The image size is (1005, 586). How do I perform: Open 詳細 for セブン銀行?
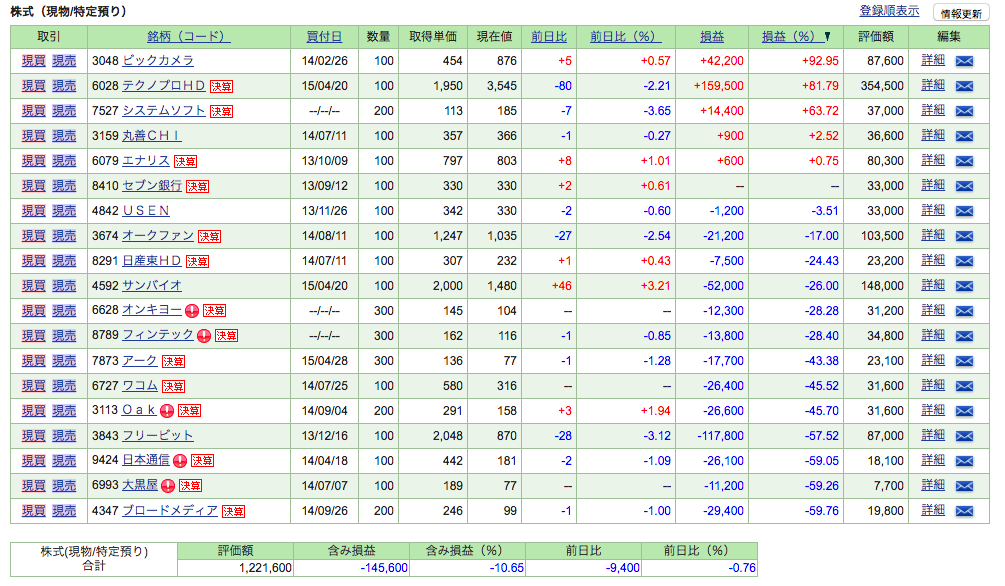click(933, 185)
